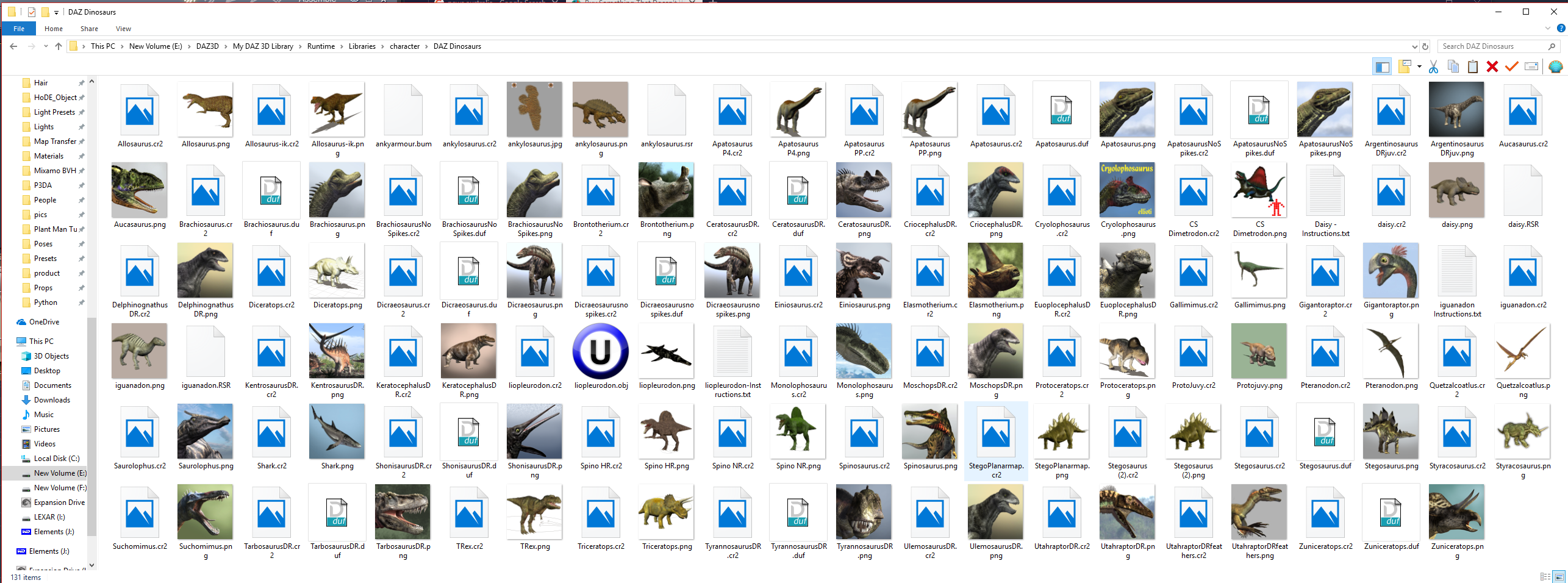Navigate to the New Volume (E:) breadcrumb
This screenshot has height=583, width=1568.
click(x=156, y=46)
